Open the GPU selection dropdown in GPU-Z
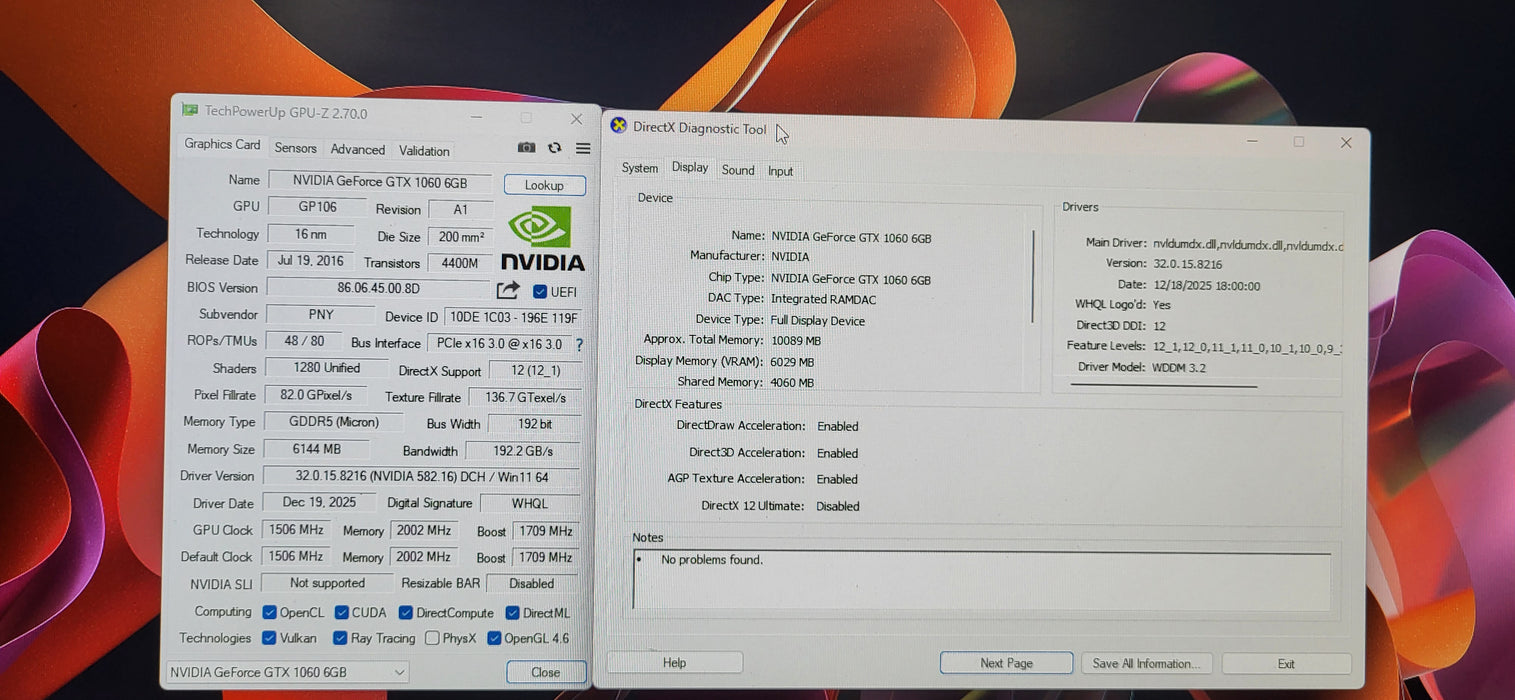This screenshot has width=1515, height=700. pyautogui.click(x=286, y=672)
